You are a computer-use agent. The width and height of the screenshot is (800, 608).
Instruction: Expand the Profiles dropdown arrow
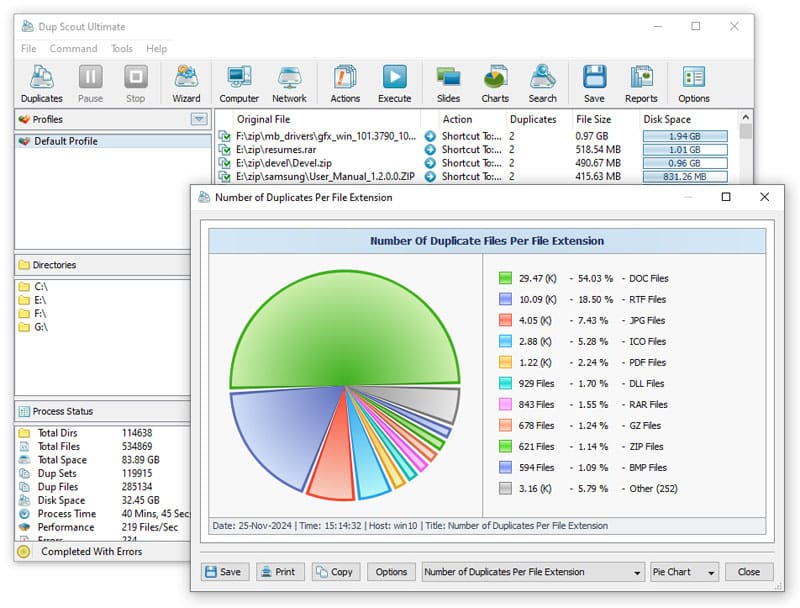tap(199, 119)
